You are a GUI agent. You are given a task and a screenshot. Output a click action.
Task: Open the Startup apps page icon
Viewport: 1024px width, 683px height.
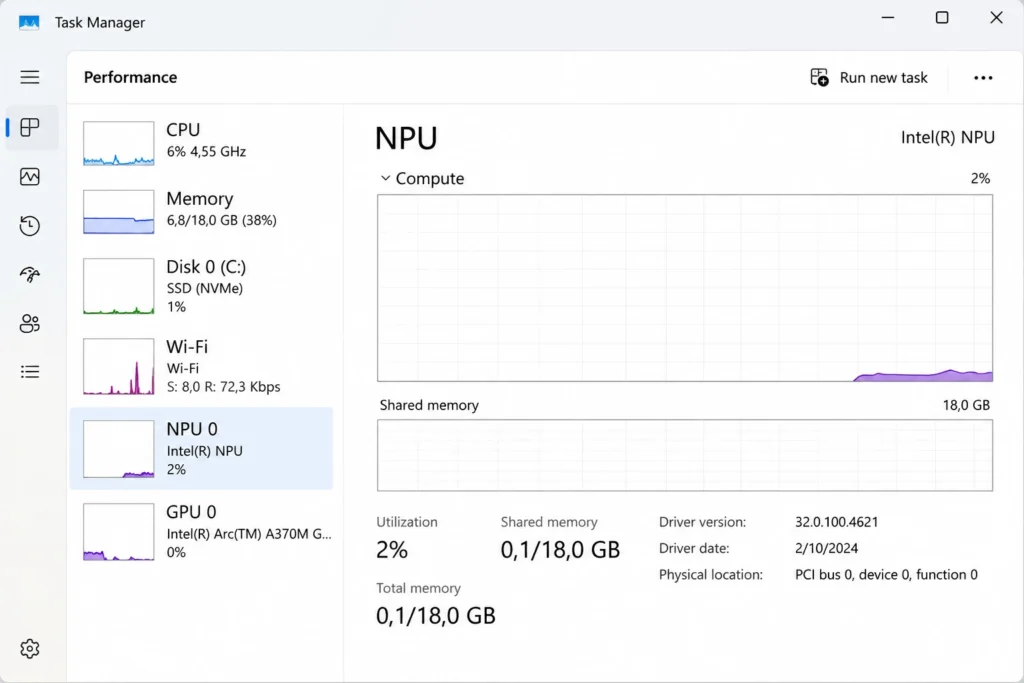[x=29, y=274]
